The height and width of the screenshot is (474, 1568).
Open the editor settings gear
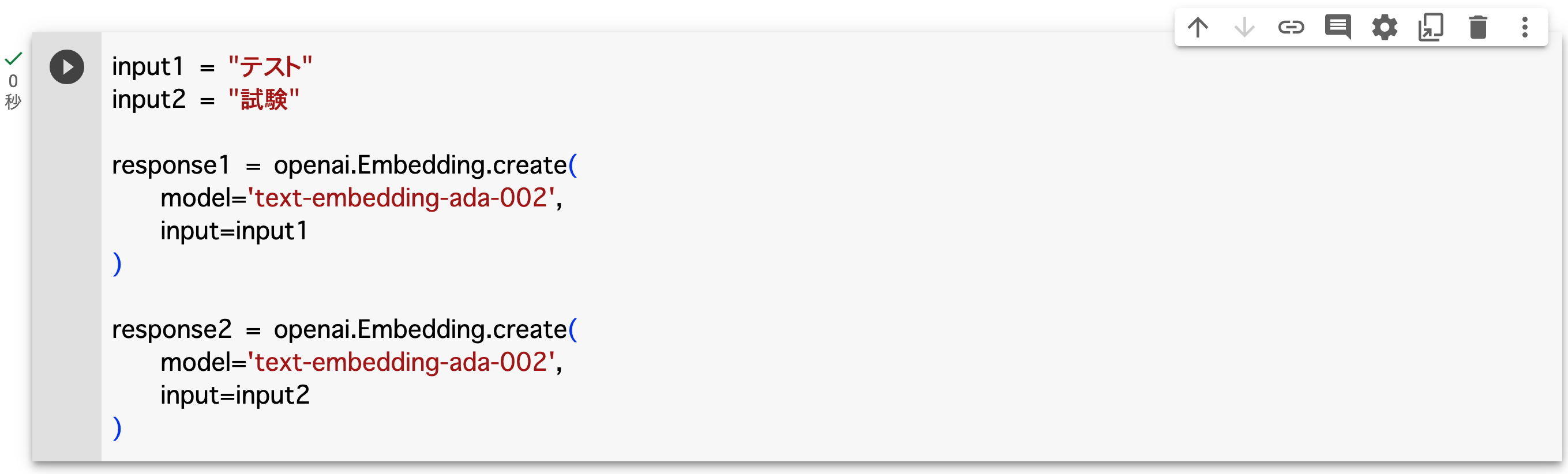tap(1385, 27)
